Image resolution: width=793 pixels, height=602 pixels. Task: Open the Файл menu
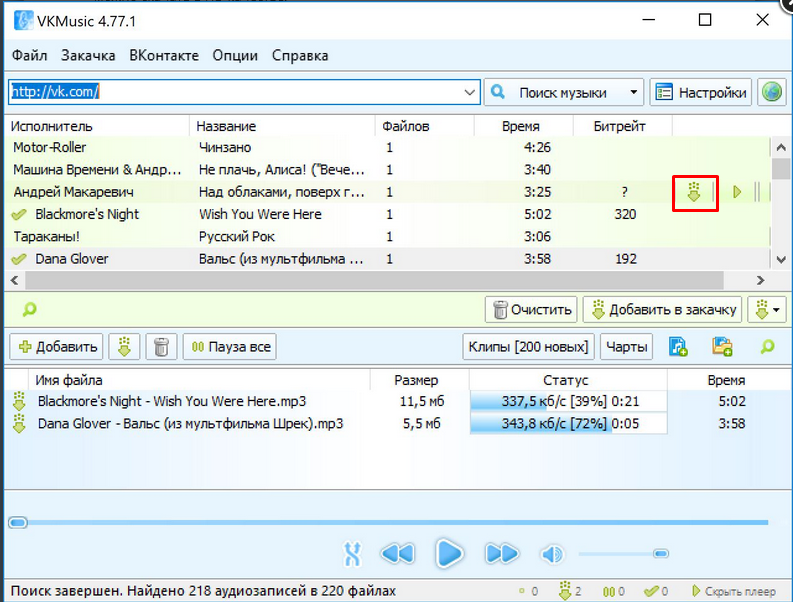30,55
